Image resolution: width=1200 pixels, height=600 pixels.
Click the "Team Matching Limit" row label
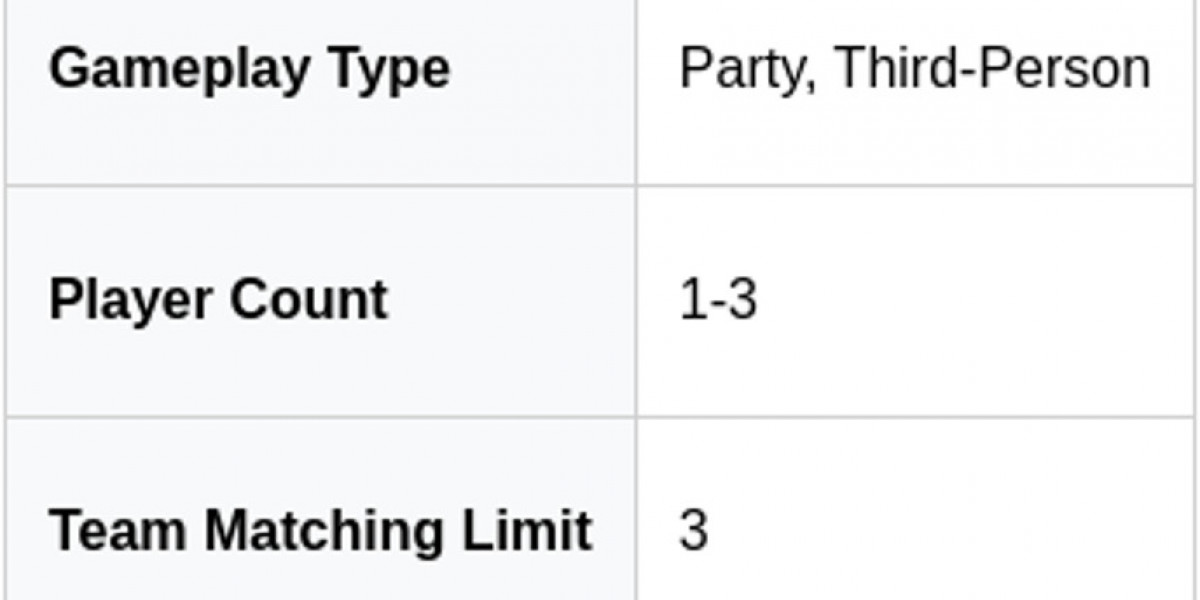320,530
